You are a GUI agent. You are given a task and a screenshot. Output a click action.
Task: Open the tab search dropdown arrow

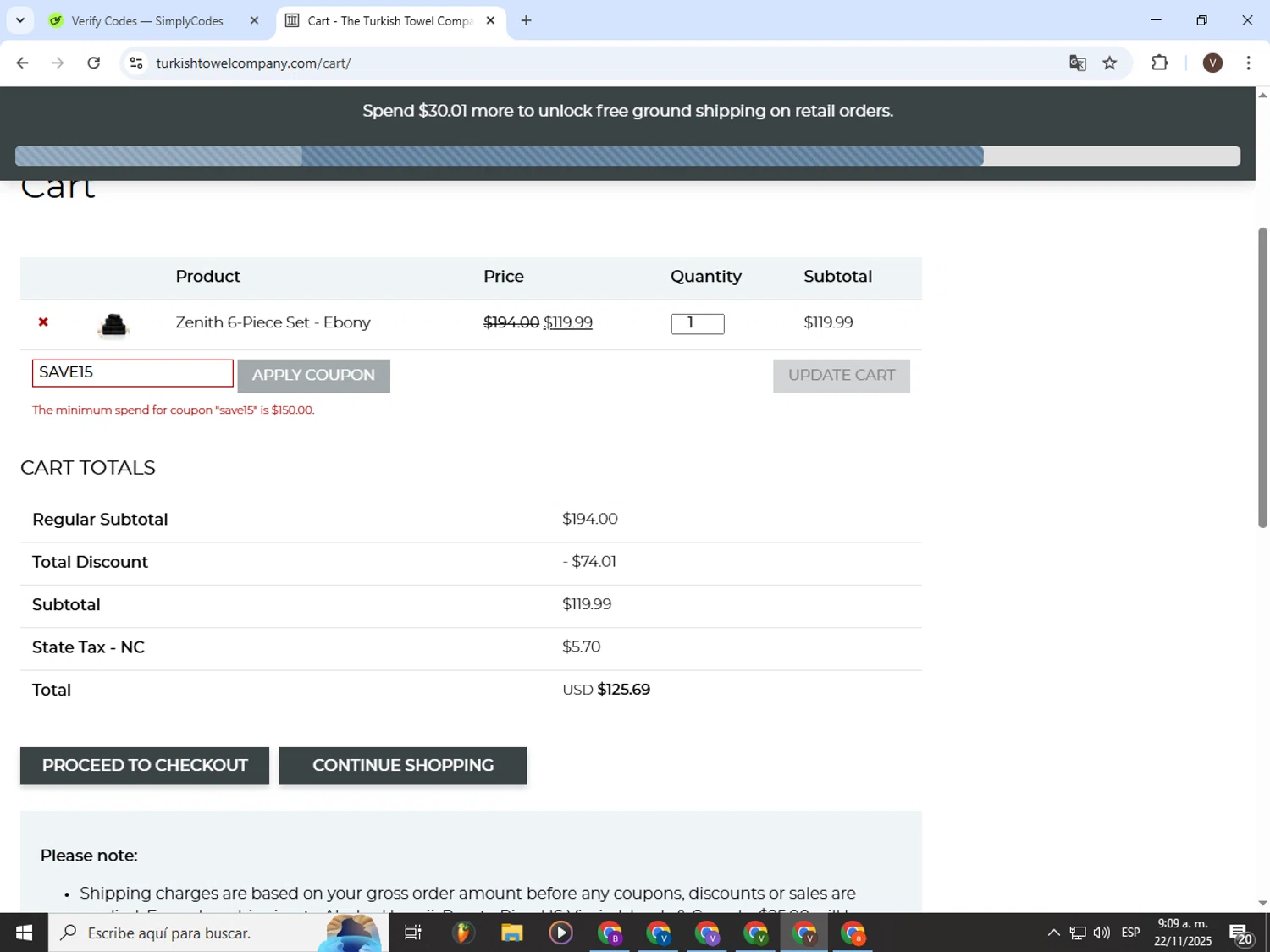tap(20, 20)
